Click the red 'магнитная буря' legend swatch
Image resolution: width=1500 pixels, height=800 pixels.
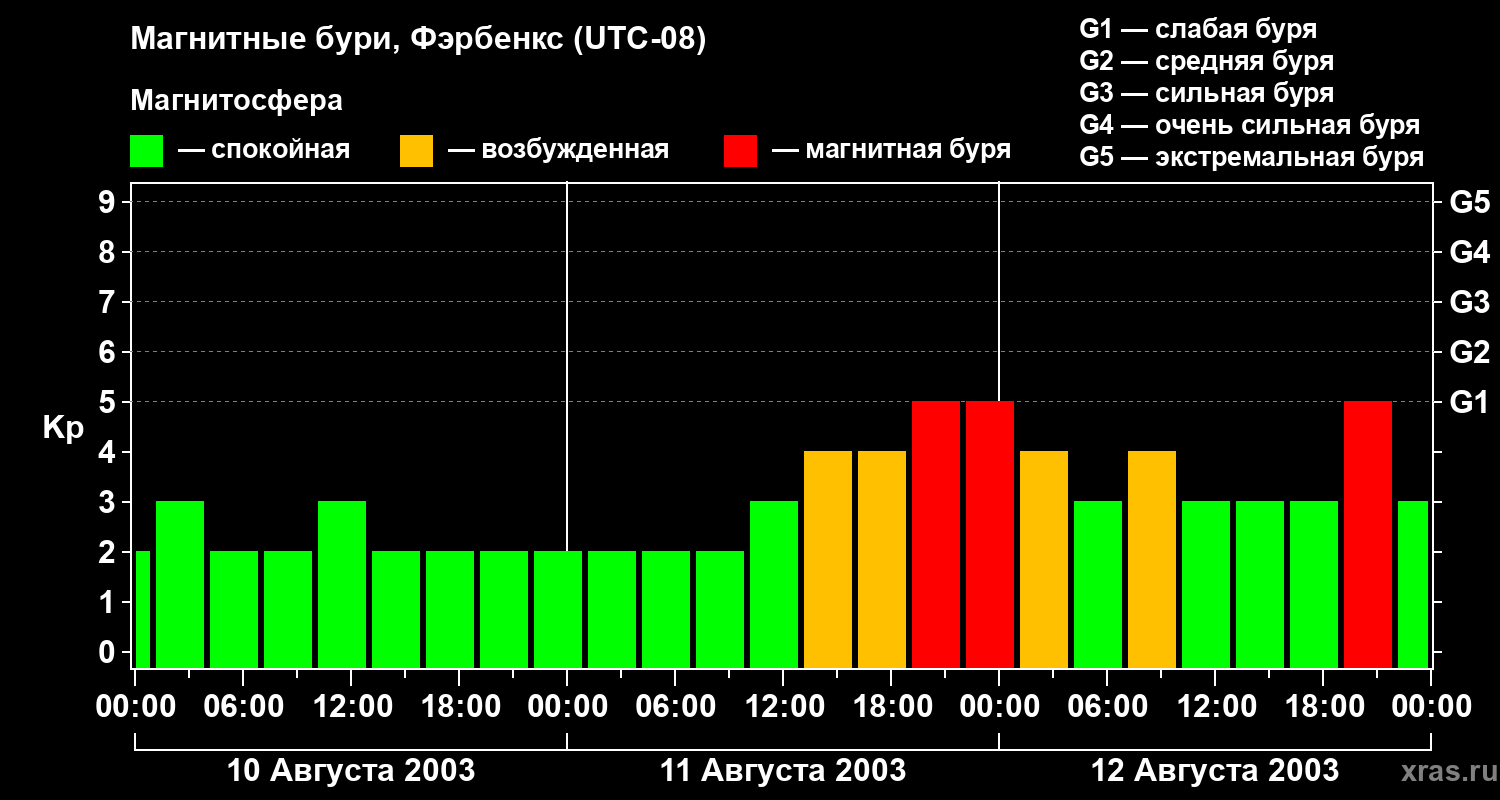pos(740,150)
